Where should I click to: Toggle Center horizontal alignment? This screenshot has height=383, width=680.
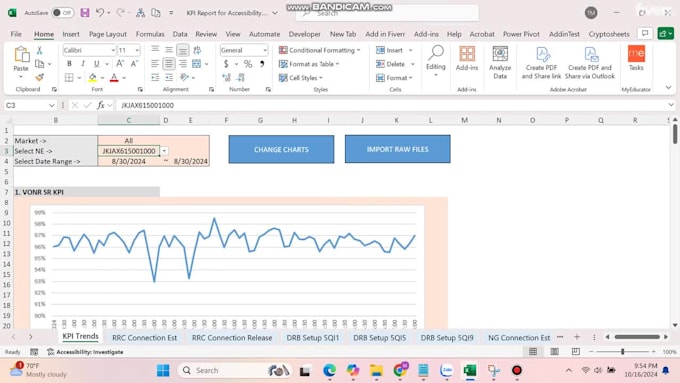tap(169, 64)
